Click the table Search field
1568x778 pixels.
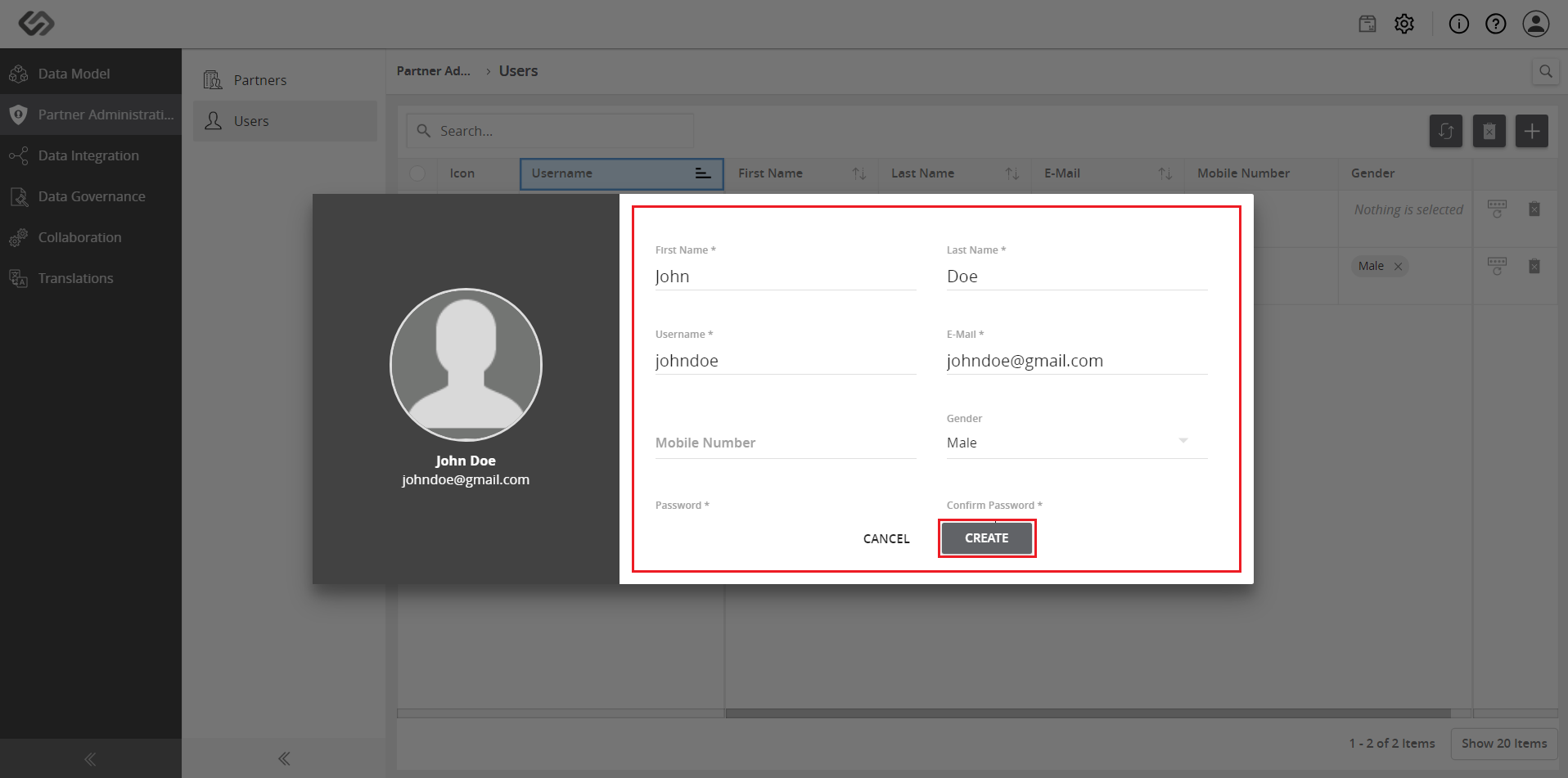coord(550,131)
